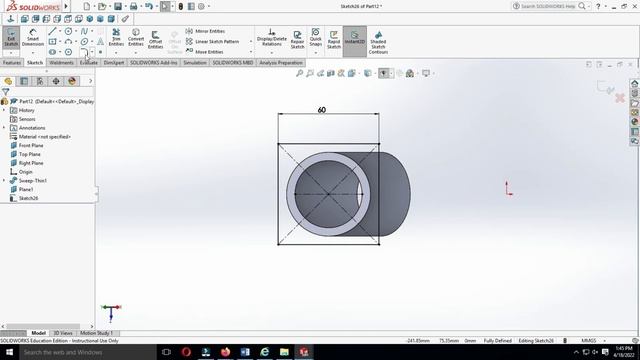
Task: Click Material not specified item
Action: 40,137
